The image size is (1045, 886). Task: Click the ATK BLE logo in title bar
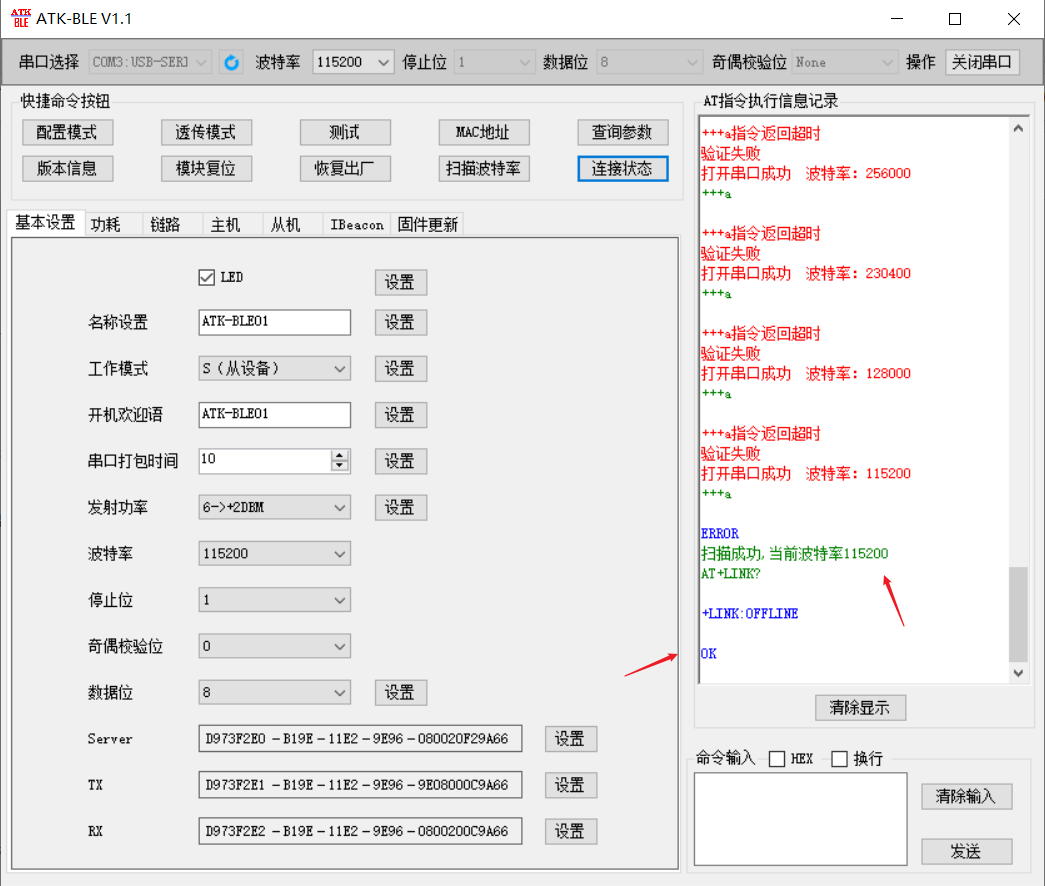click(x=20, y=18)
